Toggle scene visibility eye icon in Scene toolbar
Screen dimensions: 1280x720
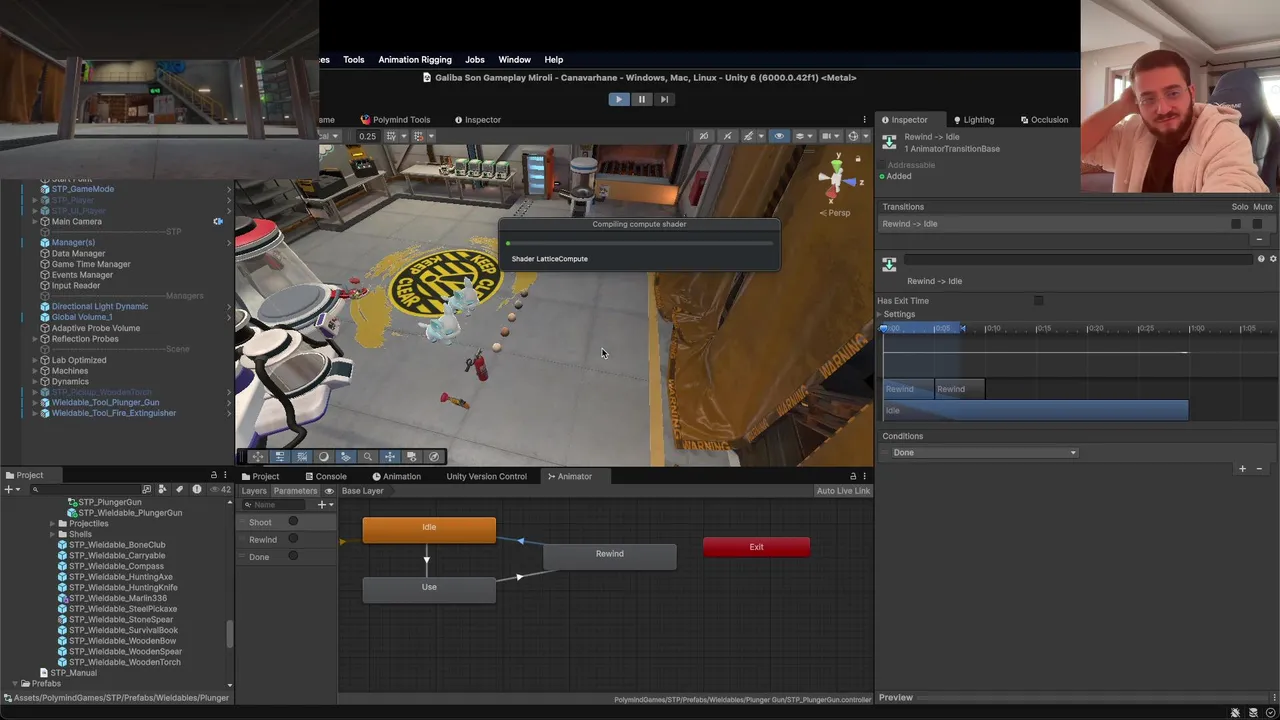point(779,136)
